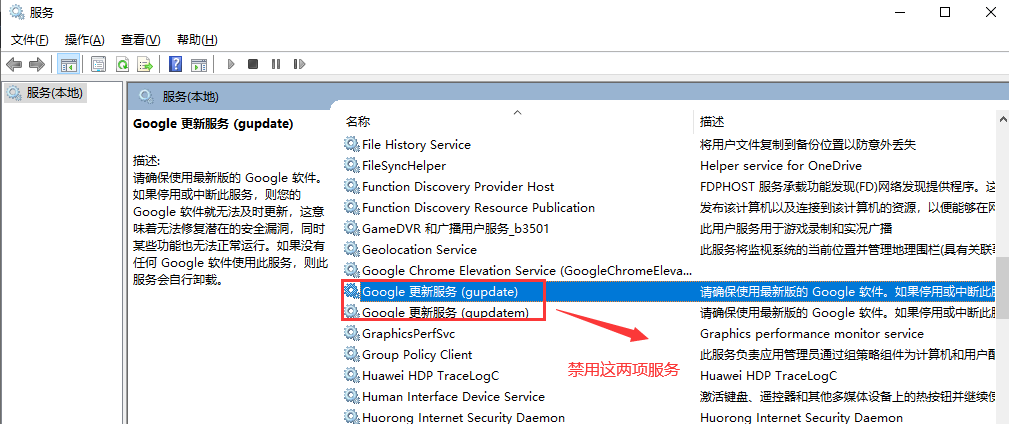Viewport: 1009px width, 424px height.
Task: Click gear icon beside GameDVR 和广播用户服务_b3501
Action: click(351, 228)
